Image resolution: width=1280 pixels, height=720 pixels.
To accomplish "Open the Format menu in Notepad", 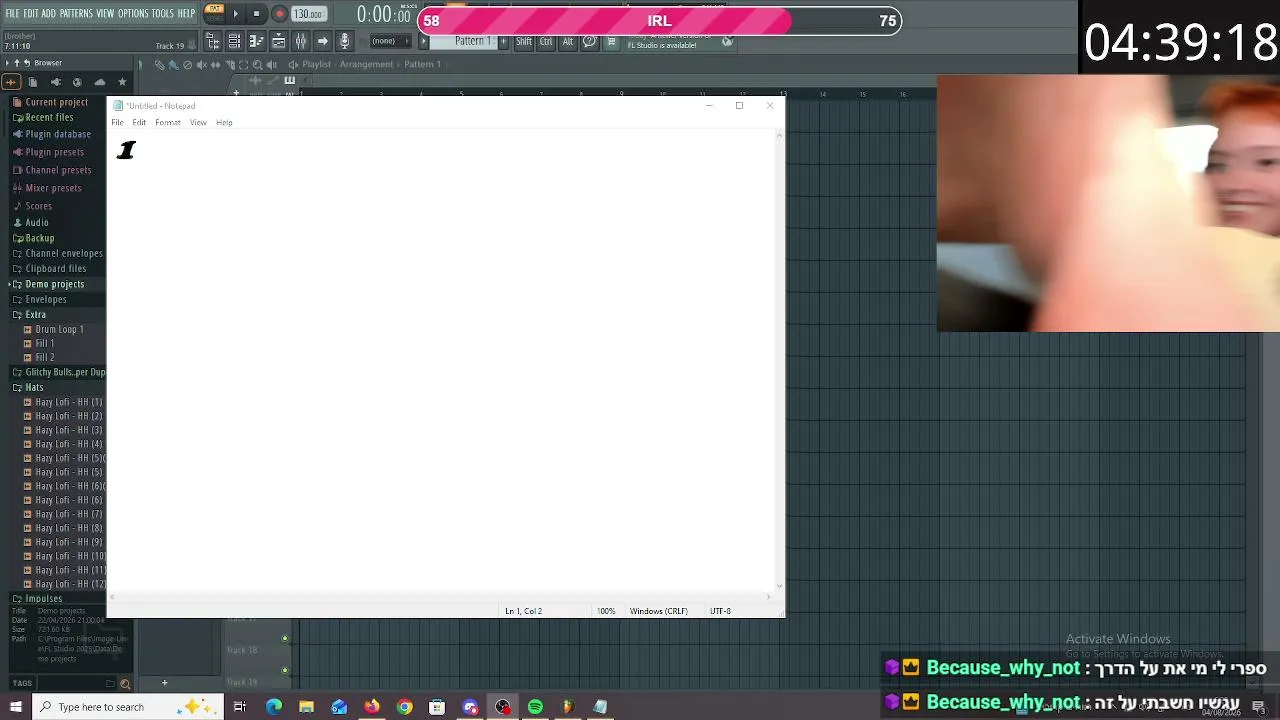I will click(168, 123).
